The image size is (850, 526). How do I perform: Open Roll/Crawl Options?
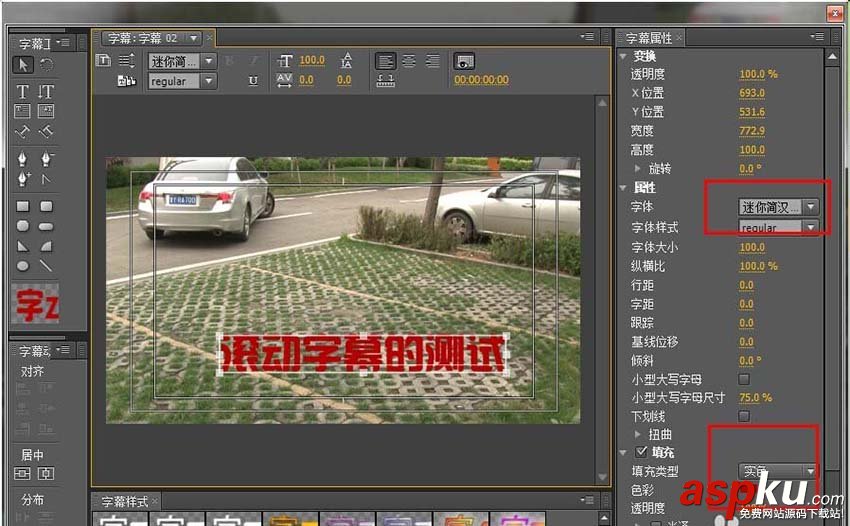point(126,60)
